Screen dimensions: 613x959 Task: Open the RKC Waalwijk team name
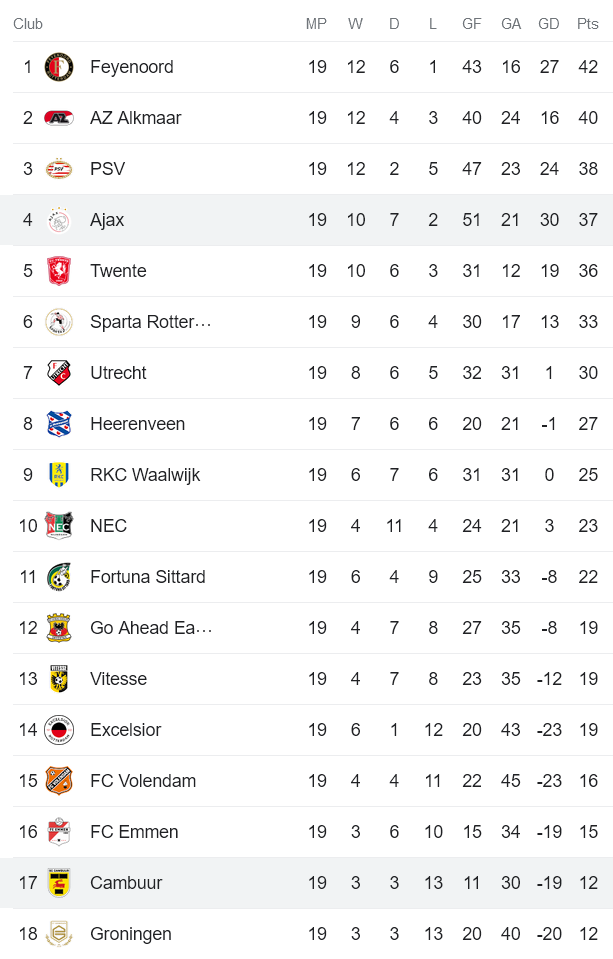click(145, 475)
